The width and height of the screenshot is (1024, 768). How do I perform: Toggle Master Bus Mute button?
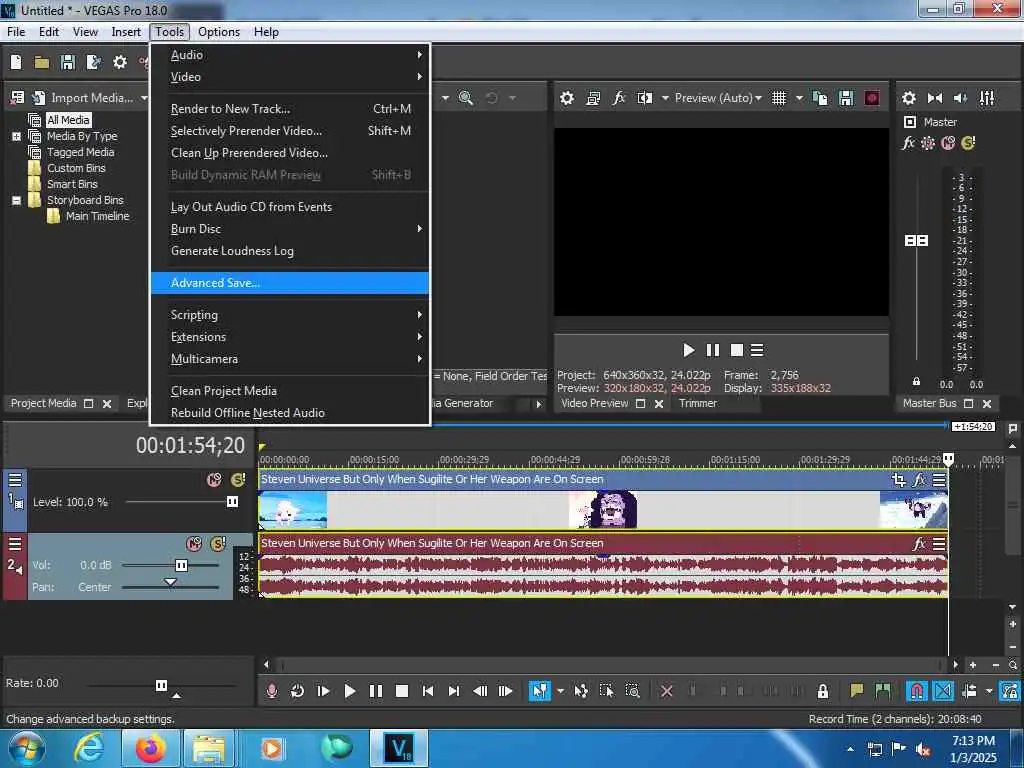(948, 142)
